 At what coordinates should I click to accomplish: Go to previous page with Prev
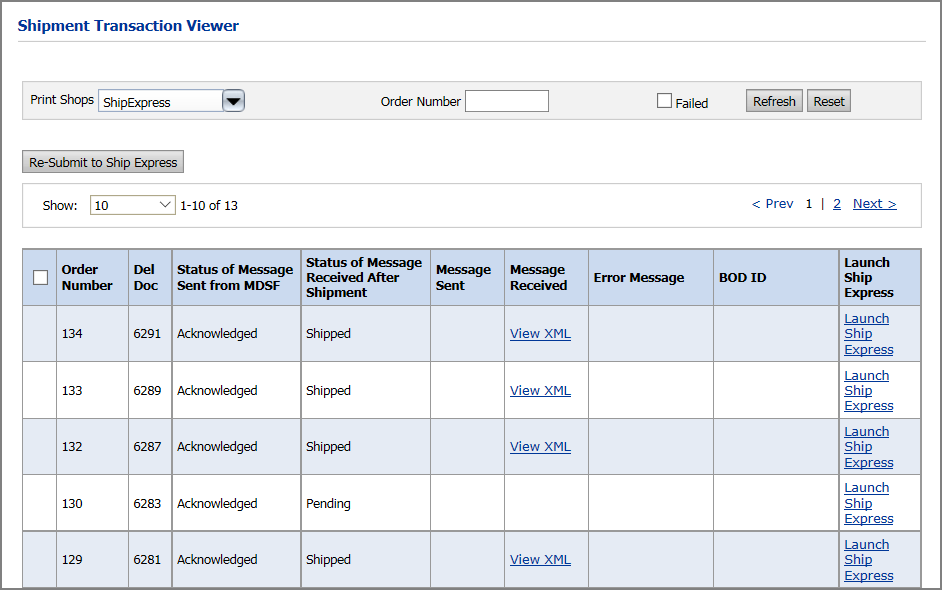tap(772, 204)
